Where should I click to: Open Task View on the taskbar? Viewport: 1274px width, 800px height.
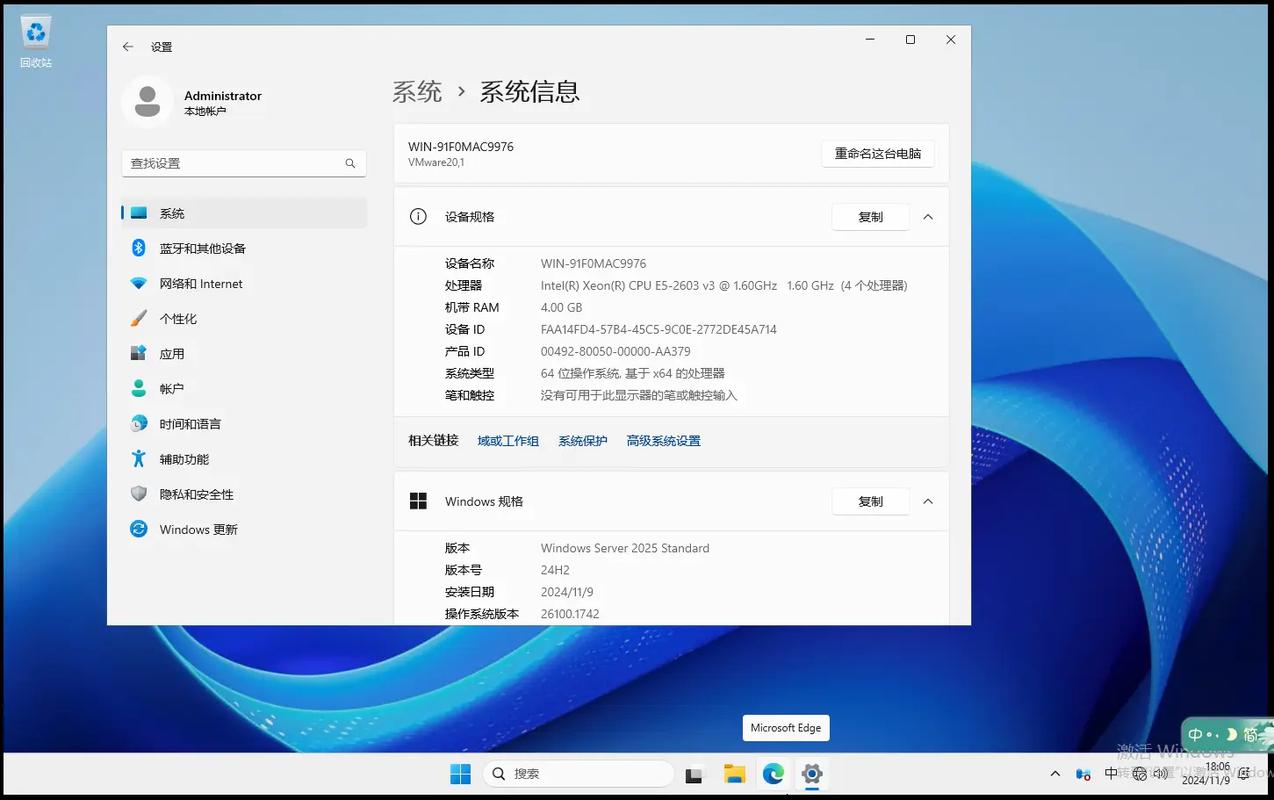[693, 773]
